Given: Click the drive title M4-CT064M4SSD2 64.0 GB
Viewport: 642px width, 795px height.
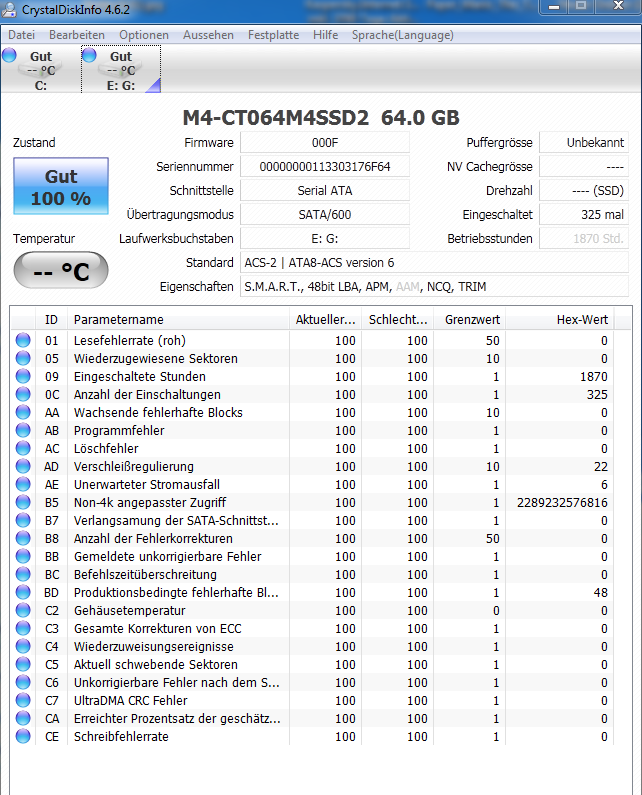Looking at the screenshot, I should 321,118.
